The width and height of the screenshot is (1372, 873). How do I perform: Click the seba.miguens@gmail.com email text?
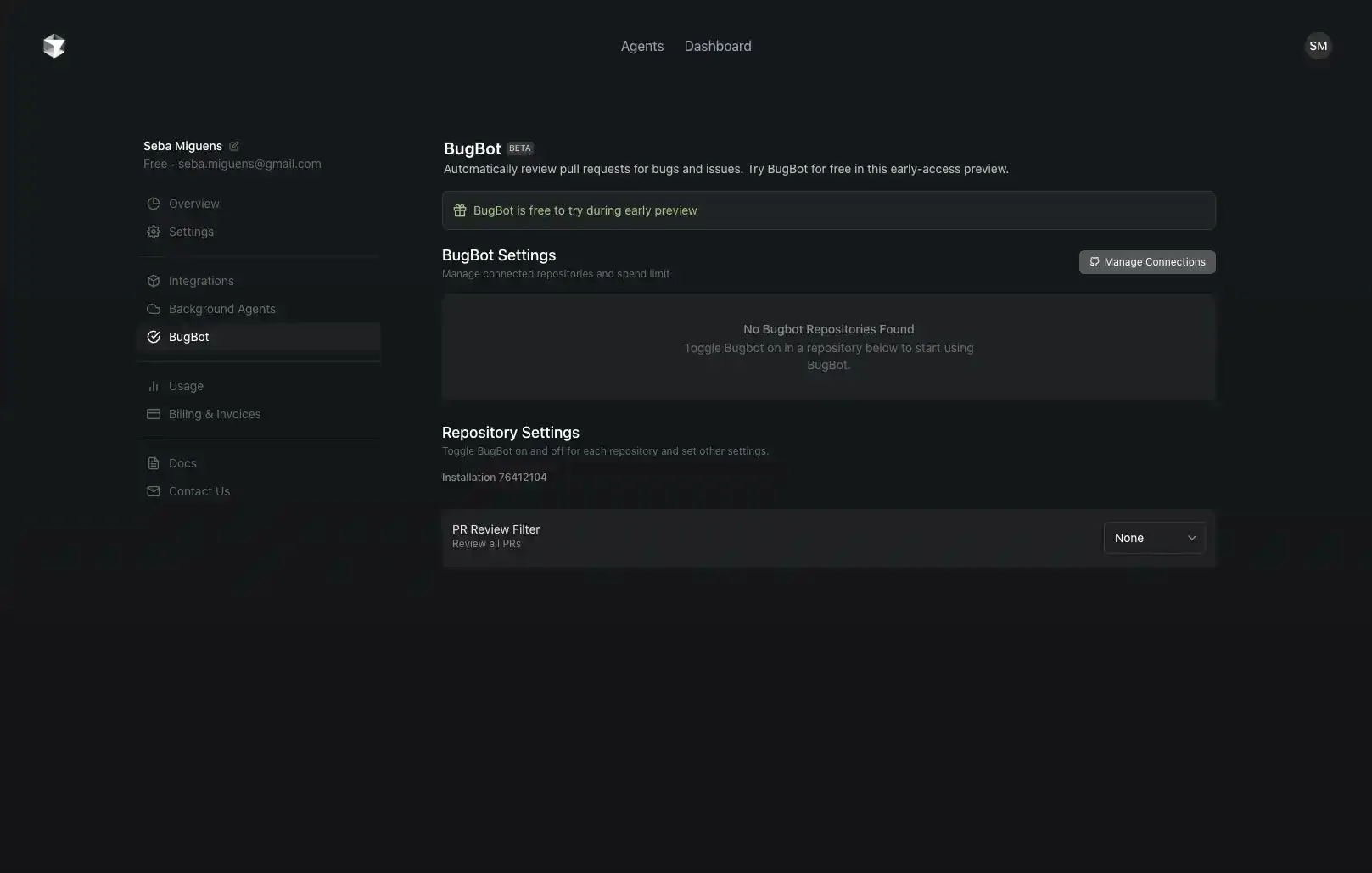point(249,164)
